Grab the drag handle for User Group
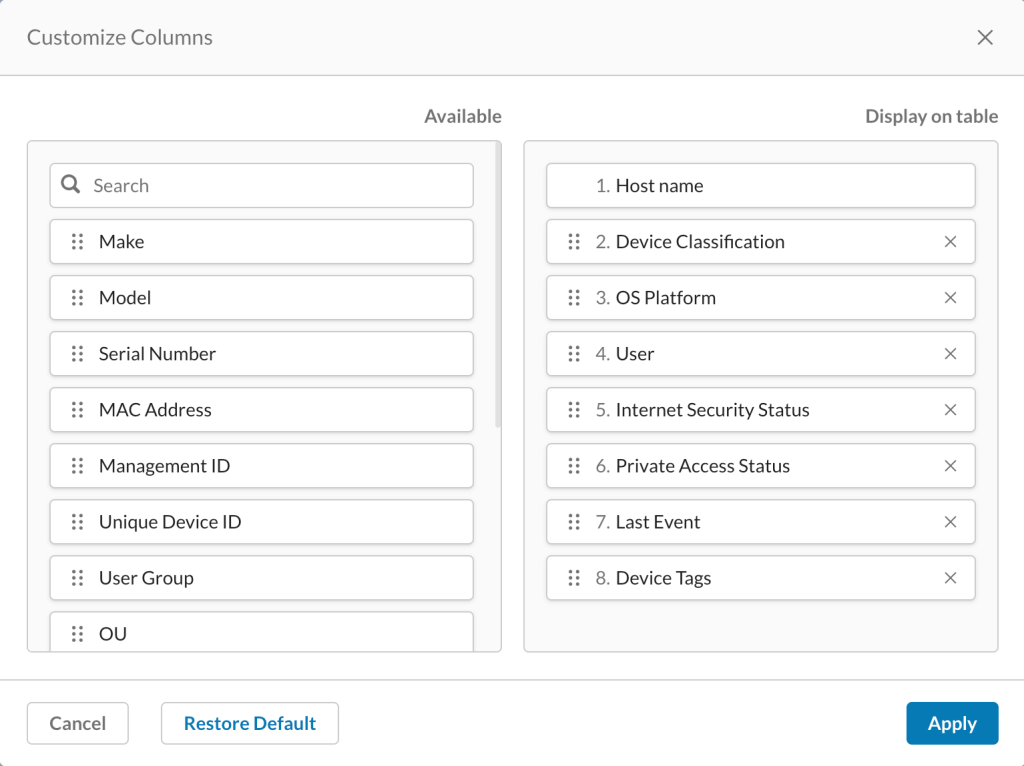This screenshot has height=766, width=1024. [x=78, y=579]
